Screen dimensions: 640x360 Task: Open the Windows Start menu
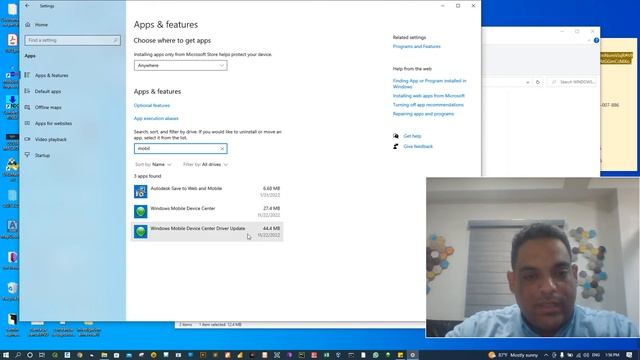click(x=6, y=355)
